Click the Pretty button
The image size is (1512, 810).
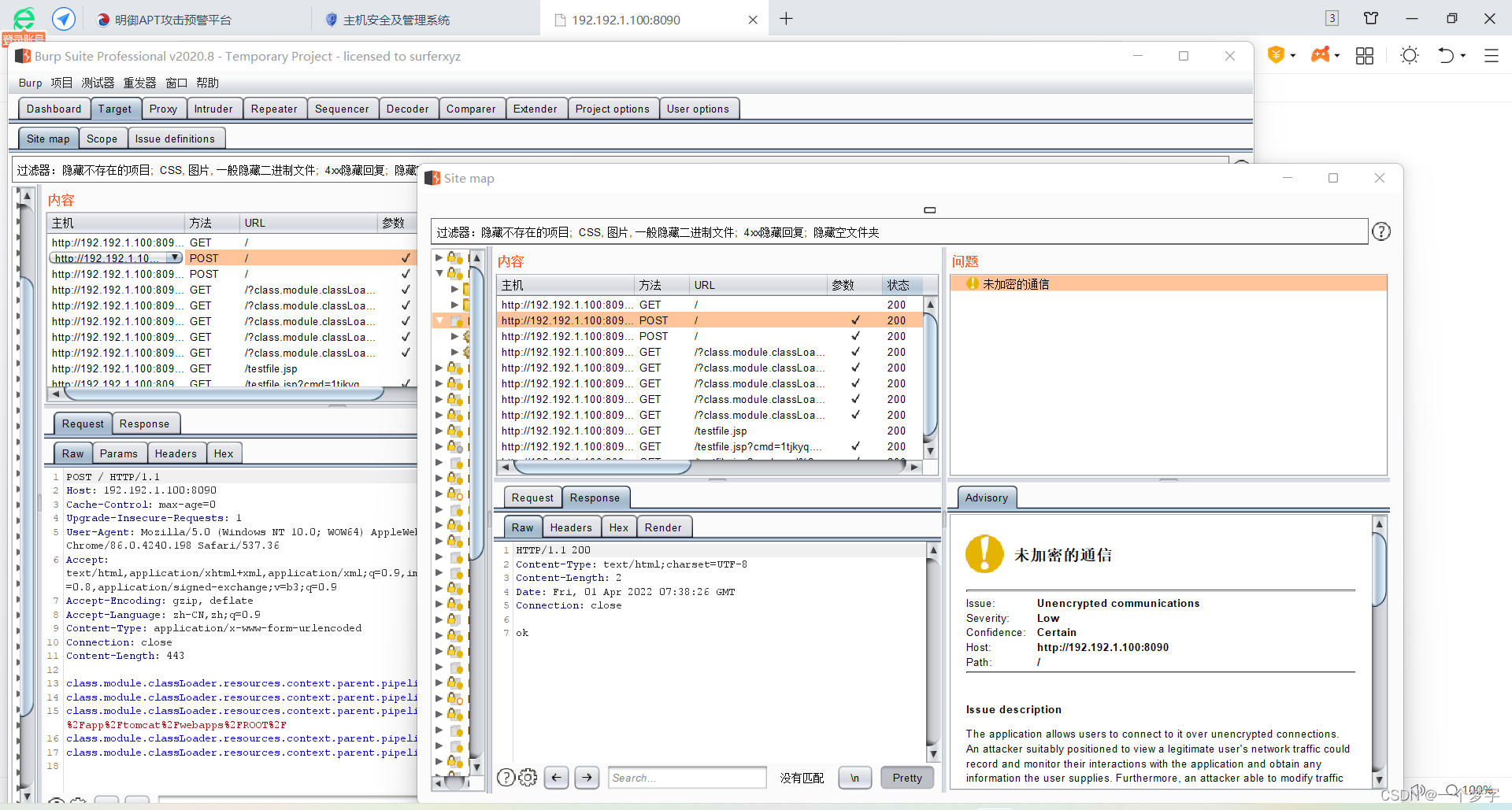[x=907, y=778]
